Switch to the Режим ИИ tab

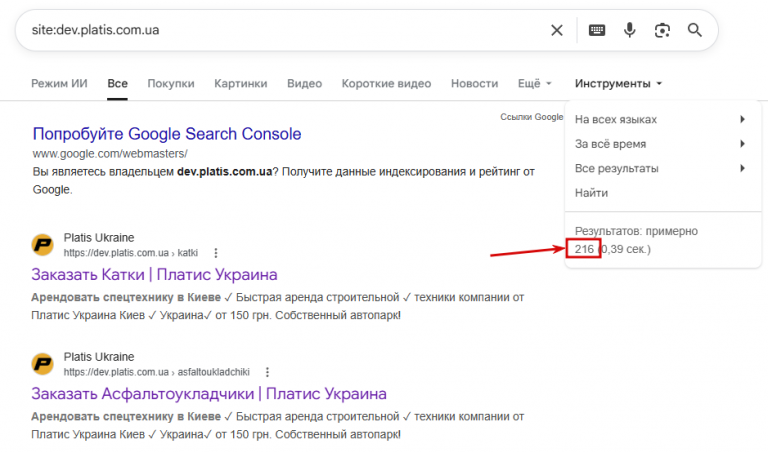[59, 83]
